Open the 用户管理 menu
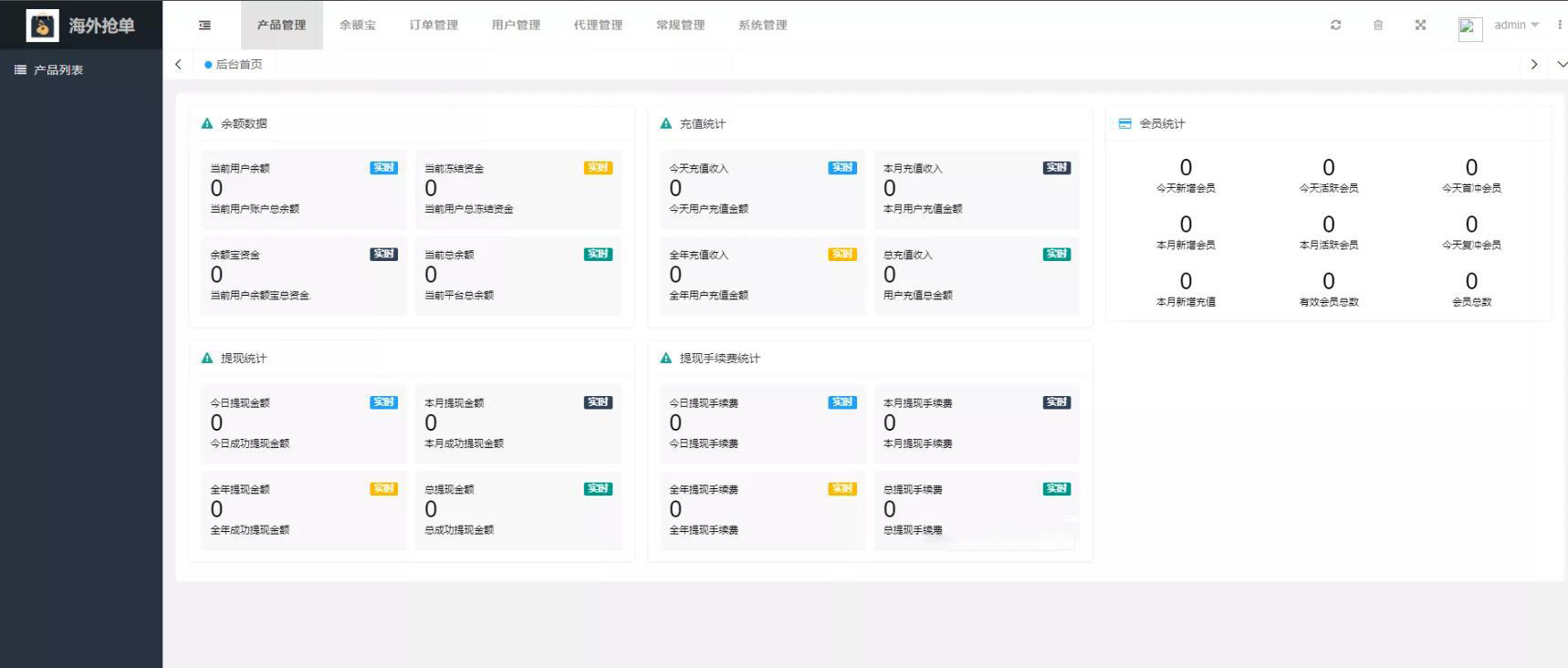The image size is (1568, 668). (x=516, y=26)
